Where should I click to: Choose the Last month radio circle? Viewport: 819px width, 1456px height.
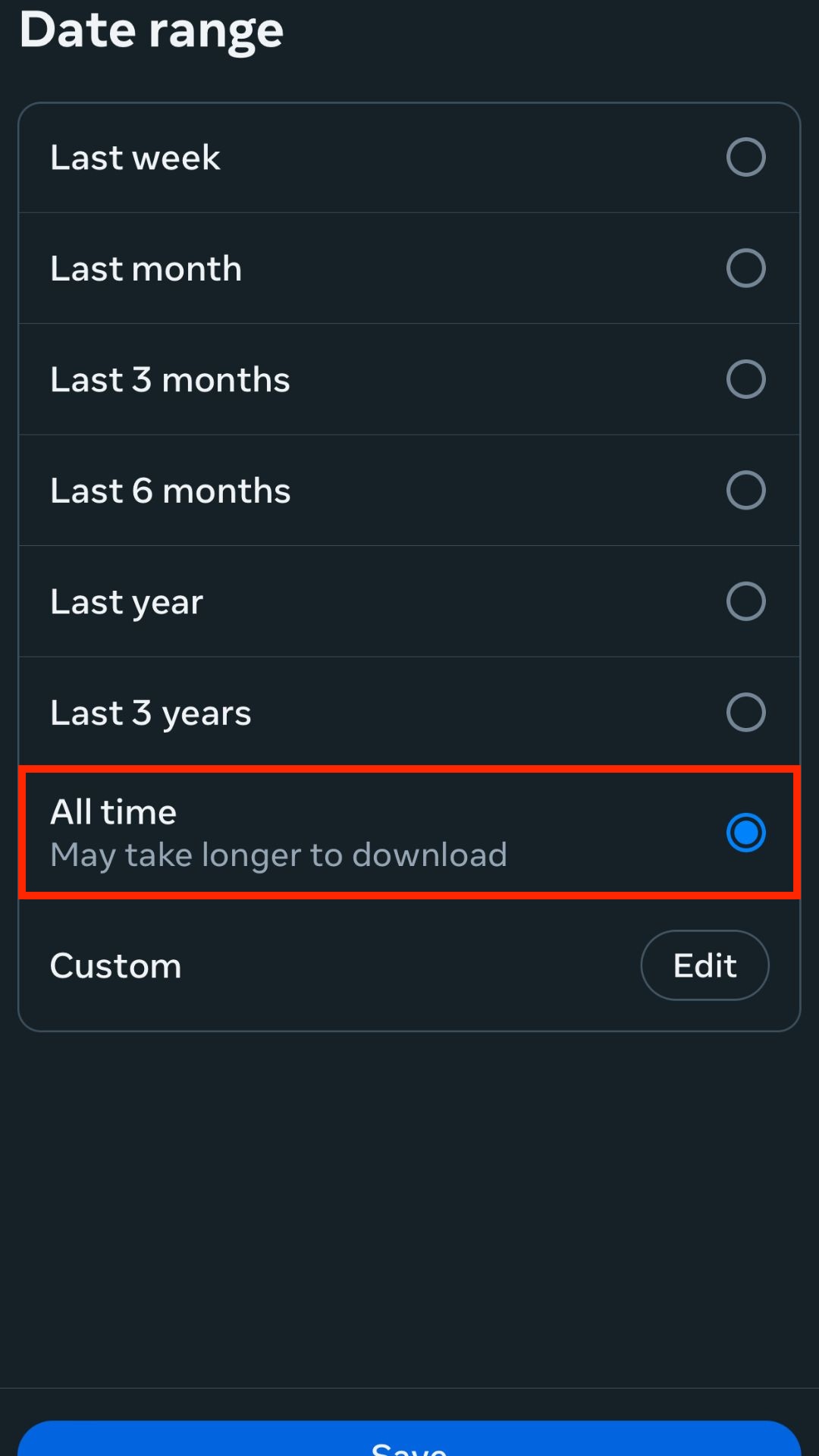point(745,268)
